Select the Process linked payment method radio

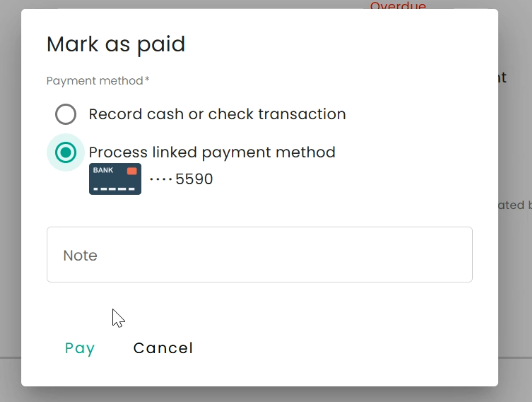click(65, 152)
